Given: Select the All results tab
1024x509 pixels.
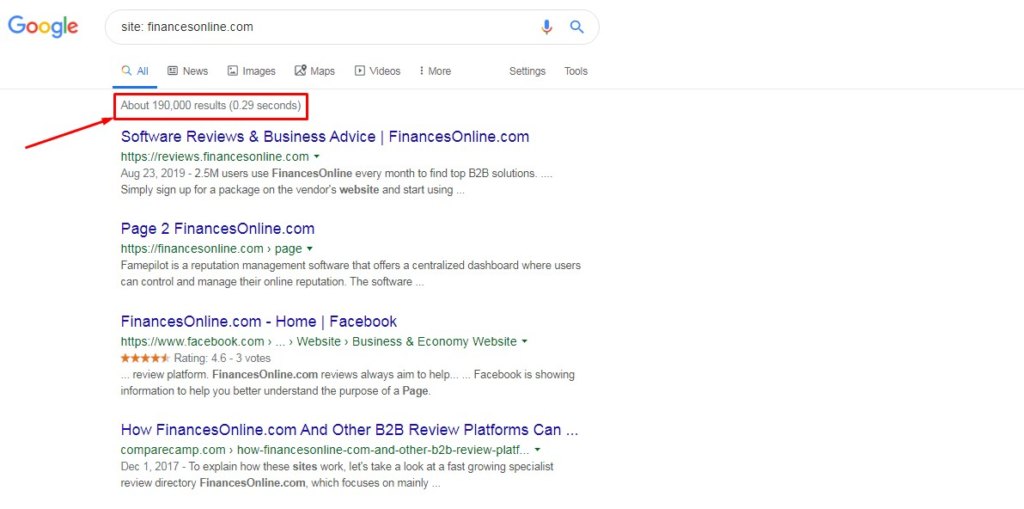Looking at the screenshot, I should tap(135, 71).
